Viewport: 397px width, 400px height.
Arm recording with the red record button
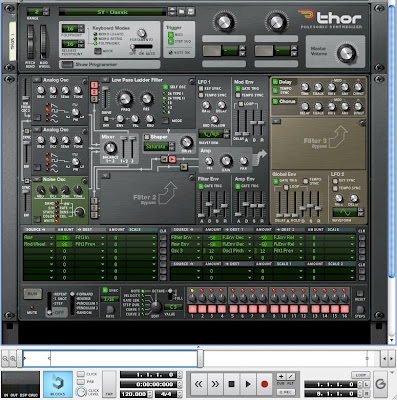click(x=264, y=384)
